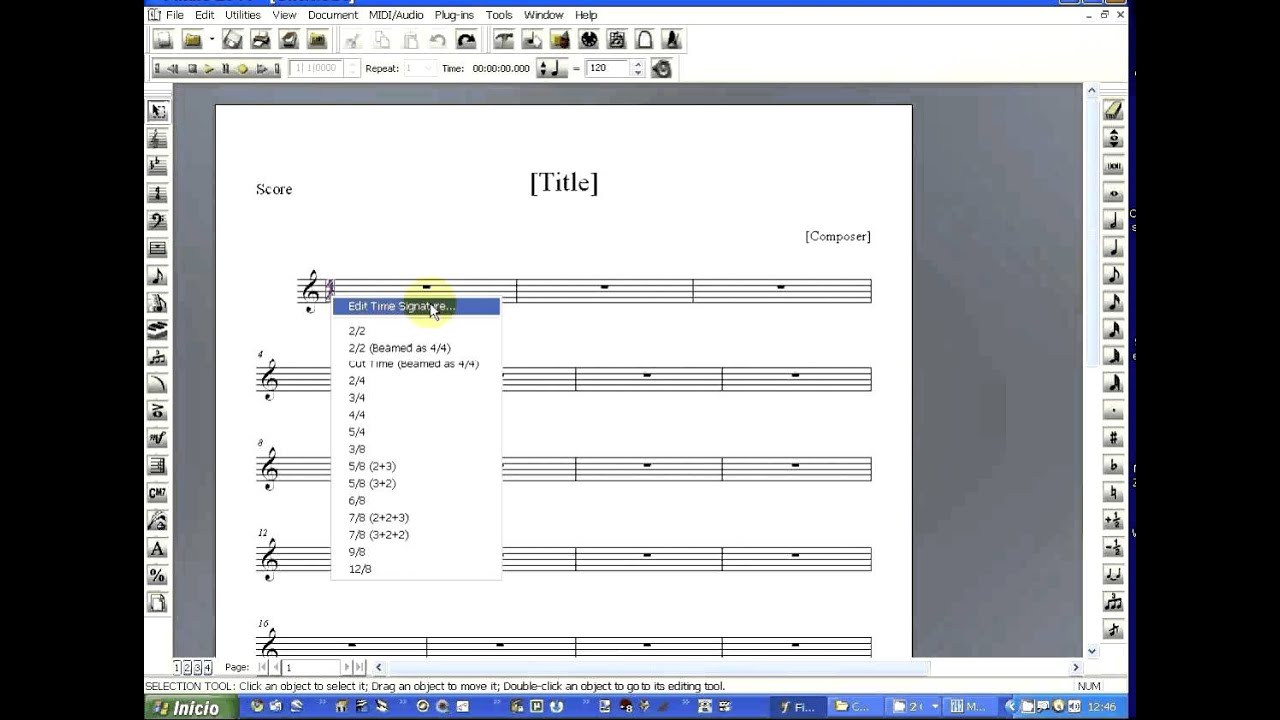Viewport: 1280px width, 720px height.
Task: Select the Clef tool with bass clef icon
Action: (x=157, y=221)
